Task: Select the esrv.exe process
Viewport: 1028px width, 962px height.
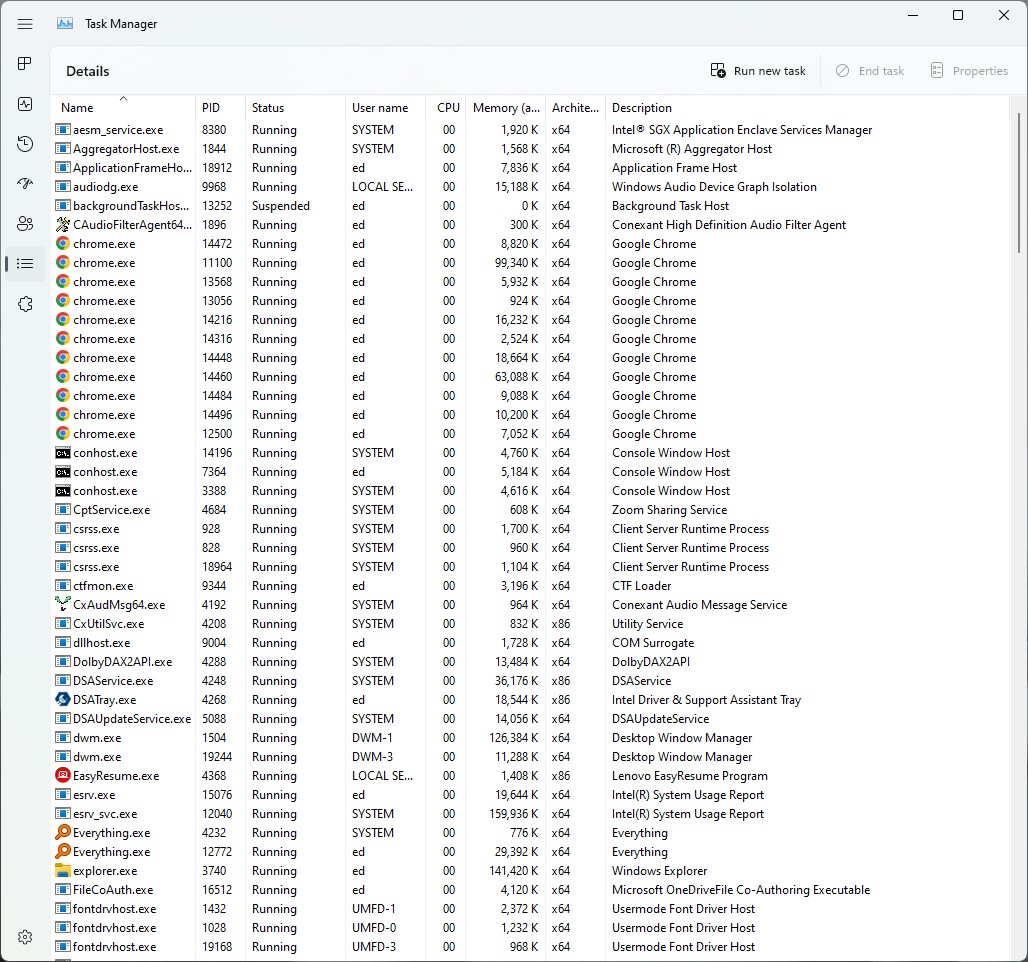Action: pyautogui.click(x=530, y=795)
